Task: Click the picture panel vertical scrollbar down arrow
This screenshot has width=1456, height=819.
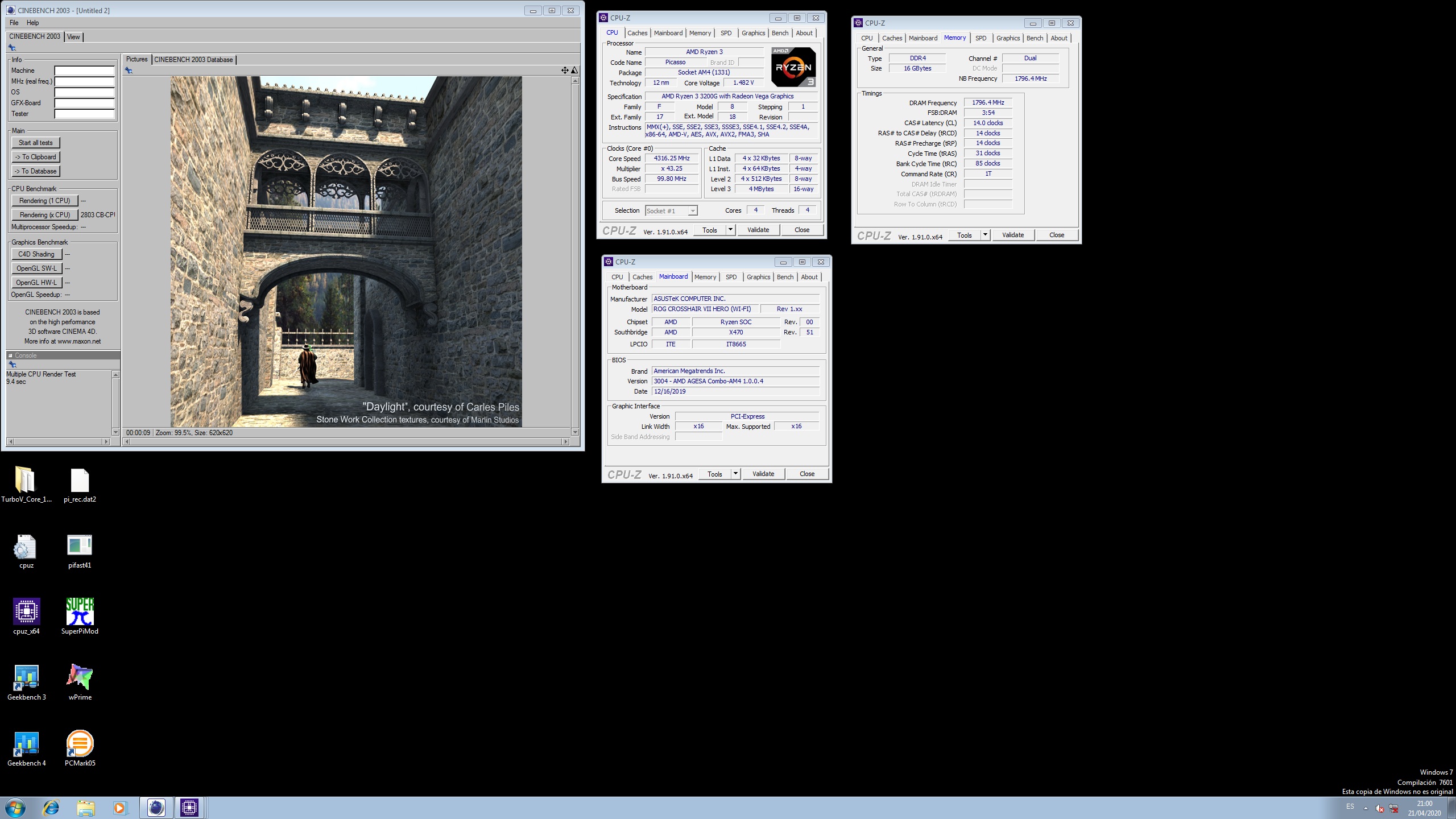Action: tap(575, 432)
